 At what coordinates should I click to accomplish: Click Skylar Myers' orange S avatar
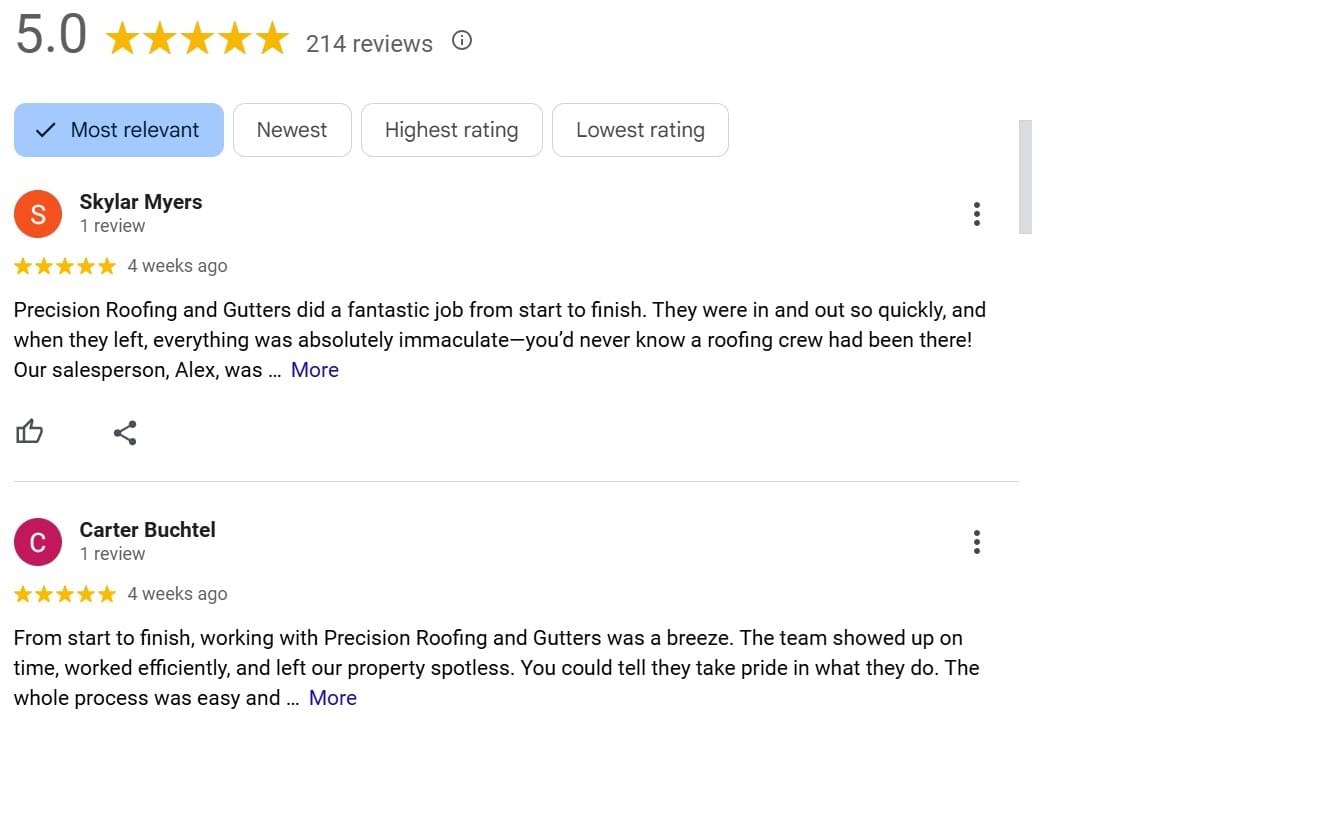[x=38, y=214]
